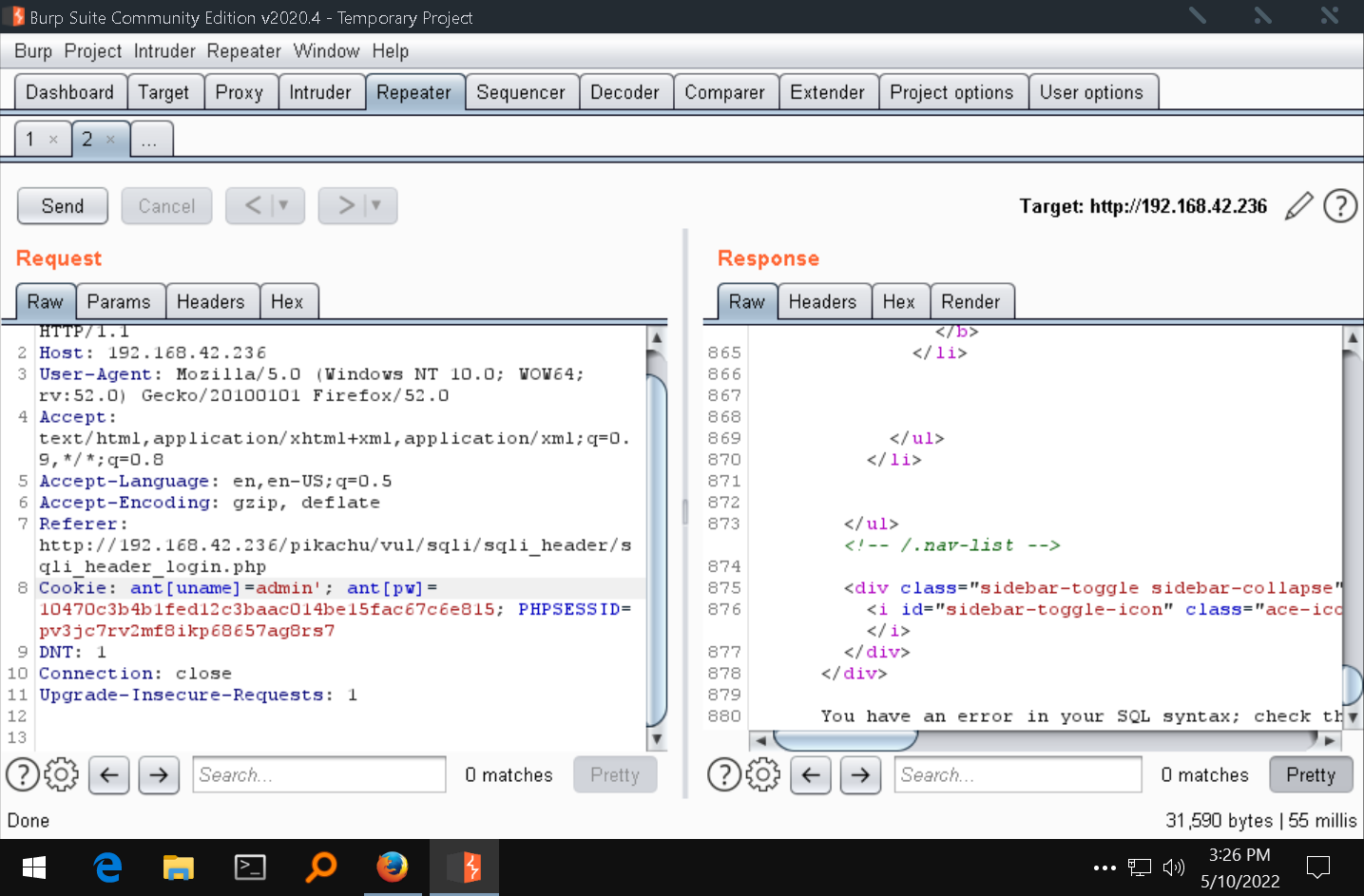Open the Windows notification center
The height and width of the screenshot is (896, 1364).
click(x=1318, y=867)
